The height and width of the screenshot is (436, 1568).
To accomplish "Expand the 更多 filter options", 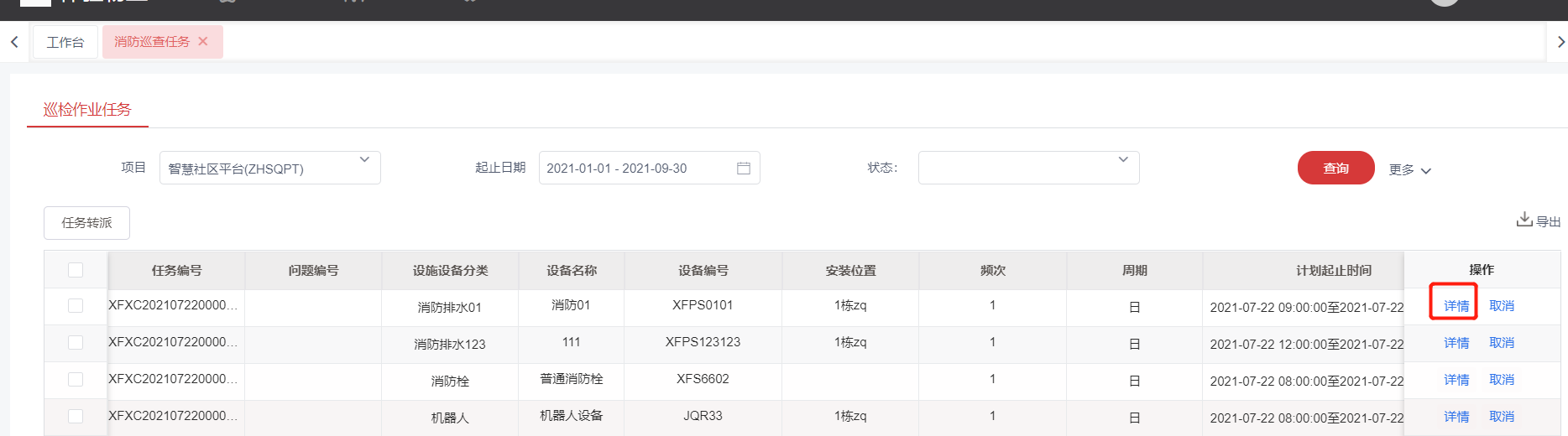I will click(x=1410, y=169).
